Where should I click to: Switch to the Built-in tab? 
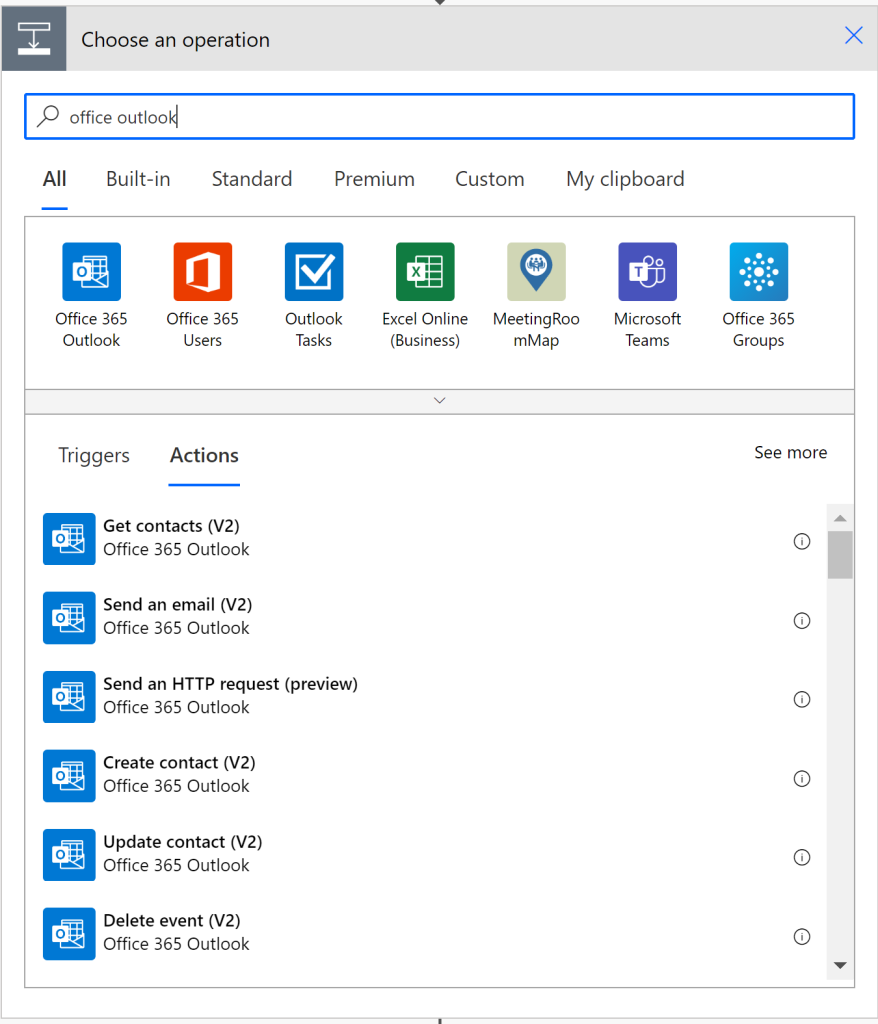(138, 179)
